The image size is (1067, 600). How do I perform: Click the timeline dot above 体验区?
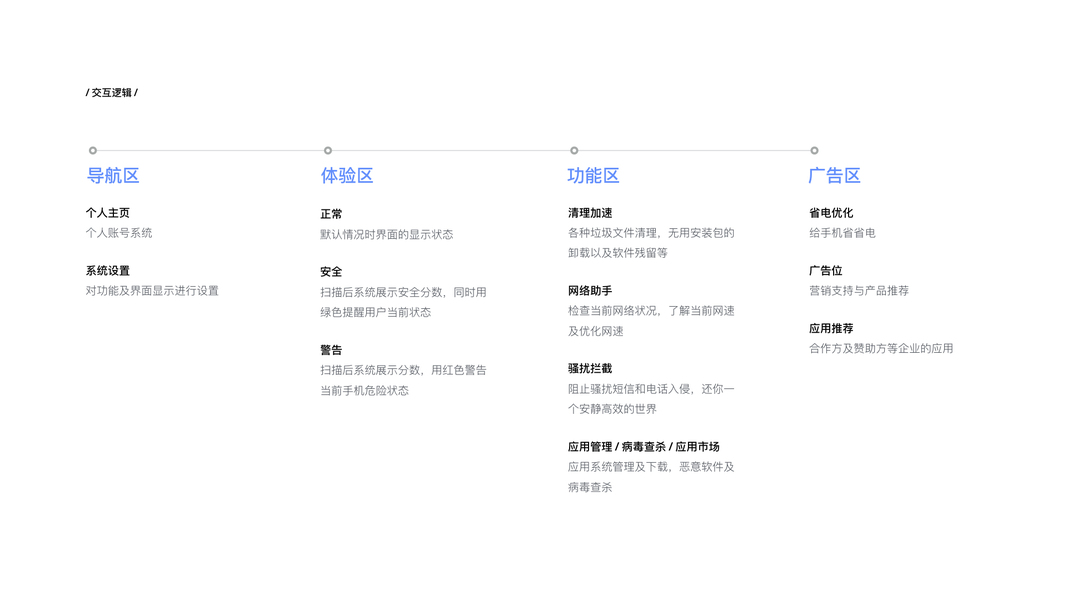point(328,150)
